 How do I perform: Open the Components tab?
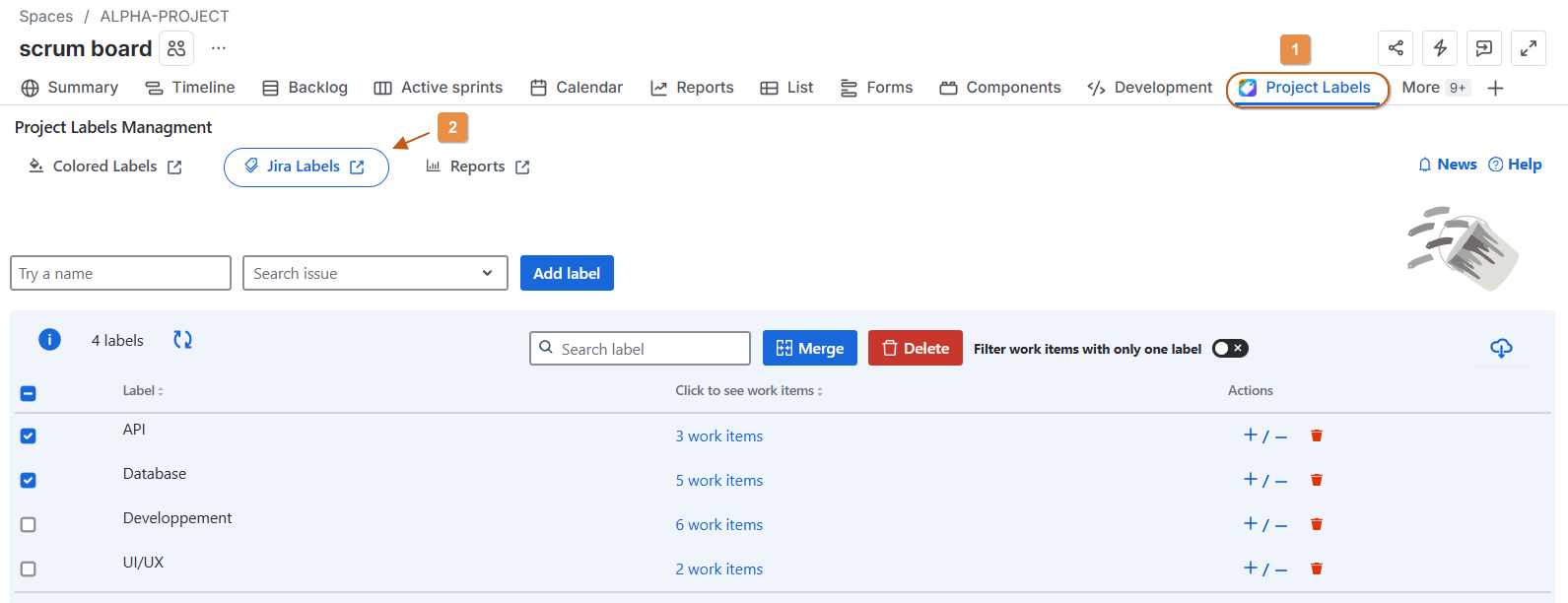(1000, 88)
